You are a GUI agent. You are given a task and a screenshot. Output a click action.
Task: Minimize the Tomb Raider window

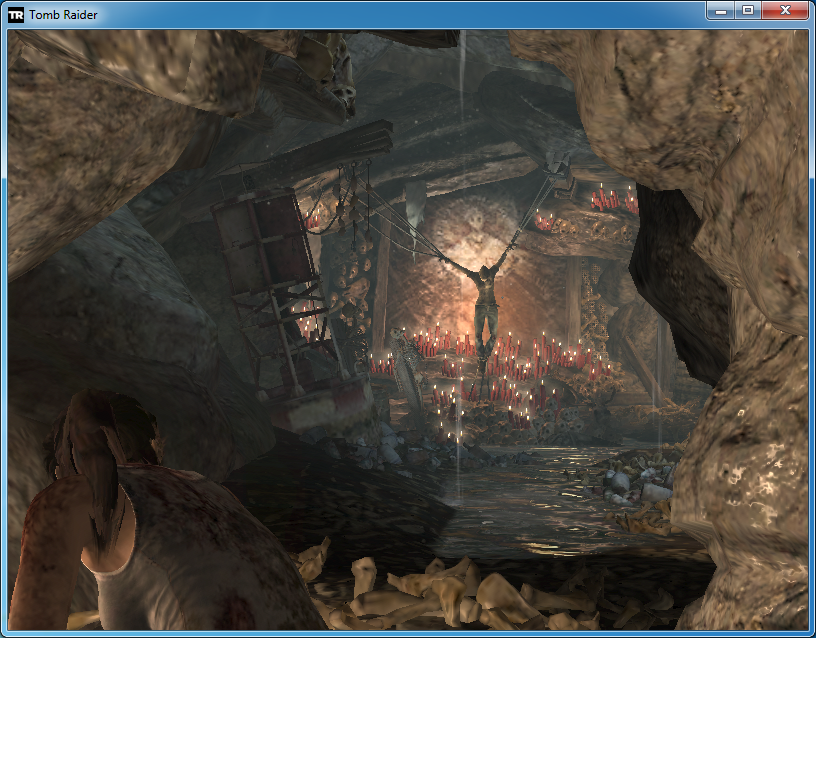click(x=720, y=10)
